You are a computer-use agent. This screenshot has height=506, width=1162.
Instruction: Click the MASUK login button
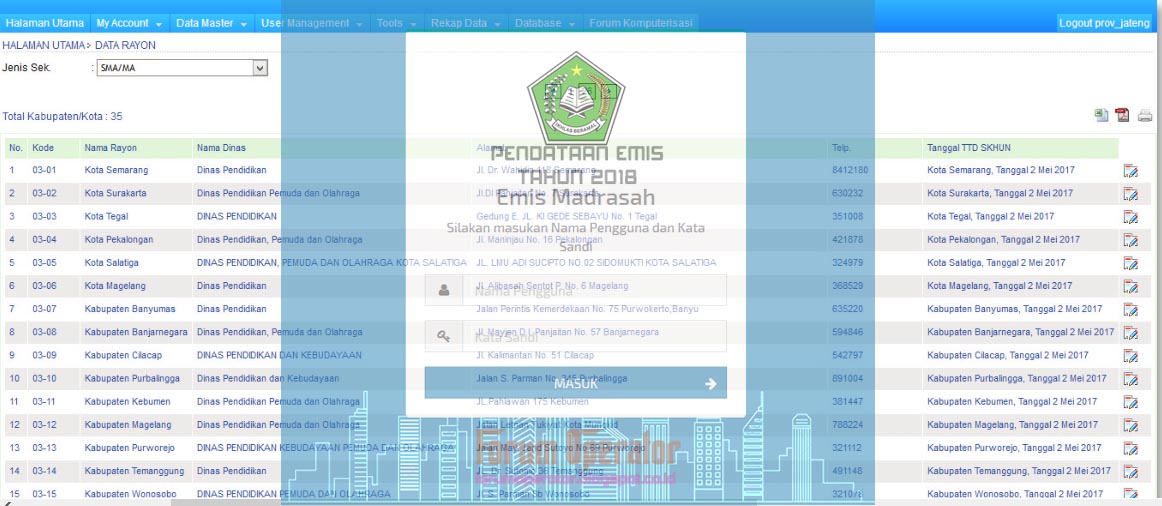pos(576,383)
